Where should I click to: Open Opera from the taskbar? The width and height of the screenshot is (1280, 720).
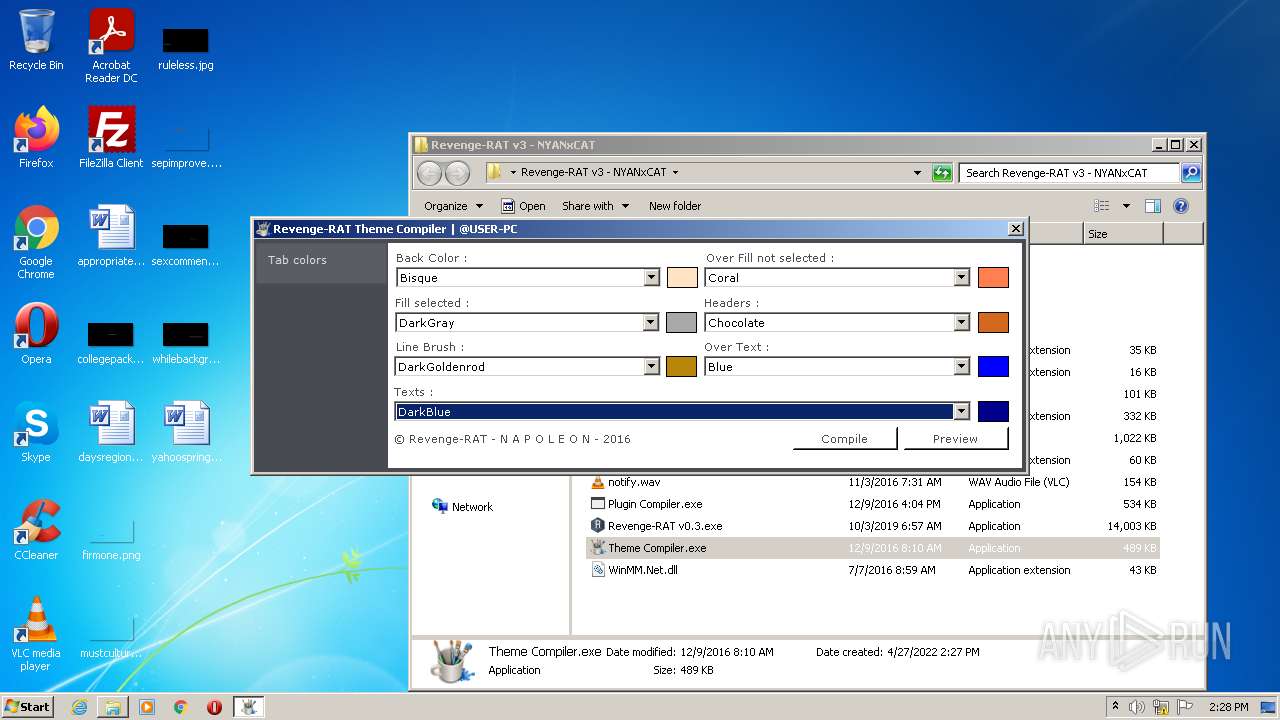pos(214,707)
